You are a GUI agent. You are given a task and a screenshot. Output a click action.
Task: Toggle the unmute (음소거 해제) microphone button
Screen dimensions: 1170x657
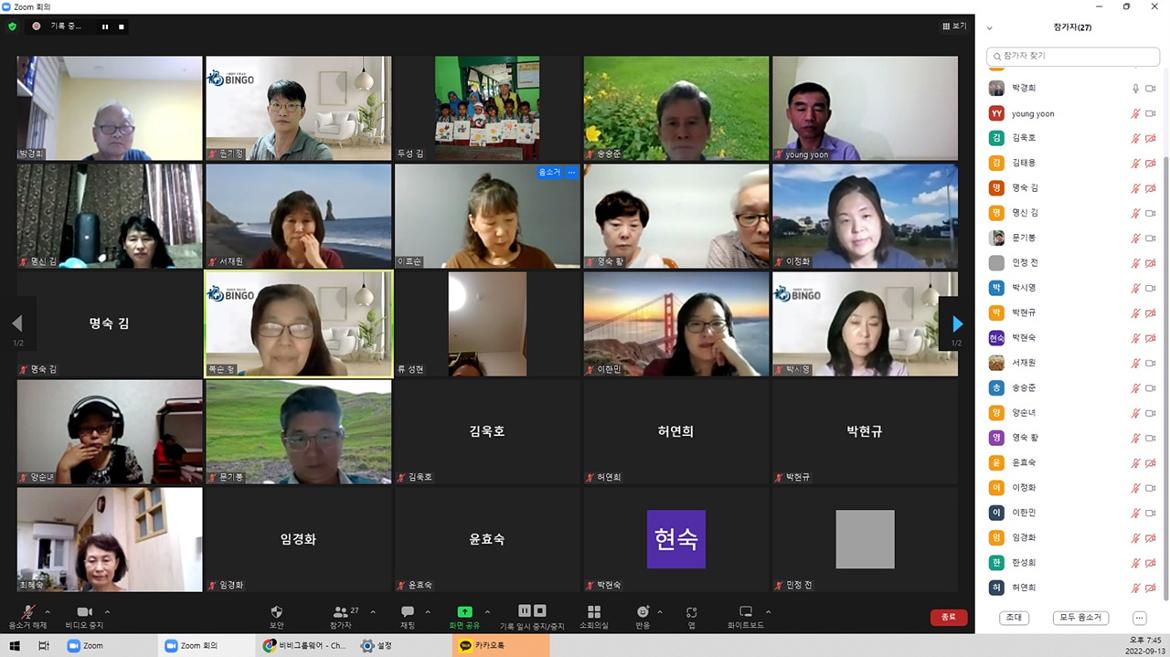click(28, 612)
